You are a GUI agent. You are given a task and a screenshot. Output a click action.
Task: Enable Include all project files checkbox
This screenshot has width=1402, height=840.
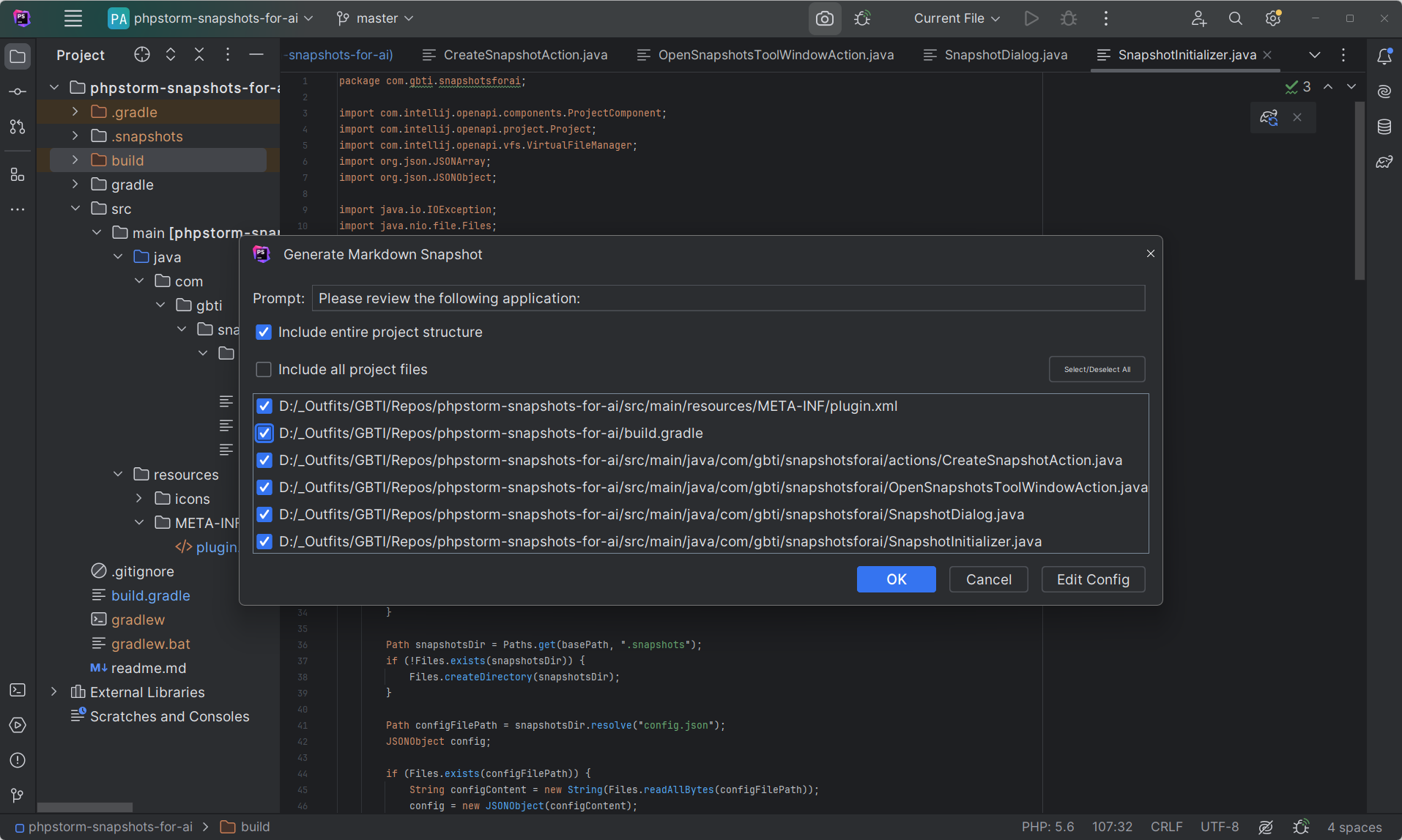click(x=264, y=370)
